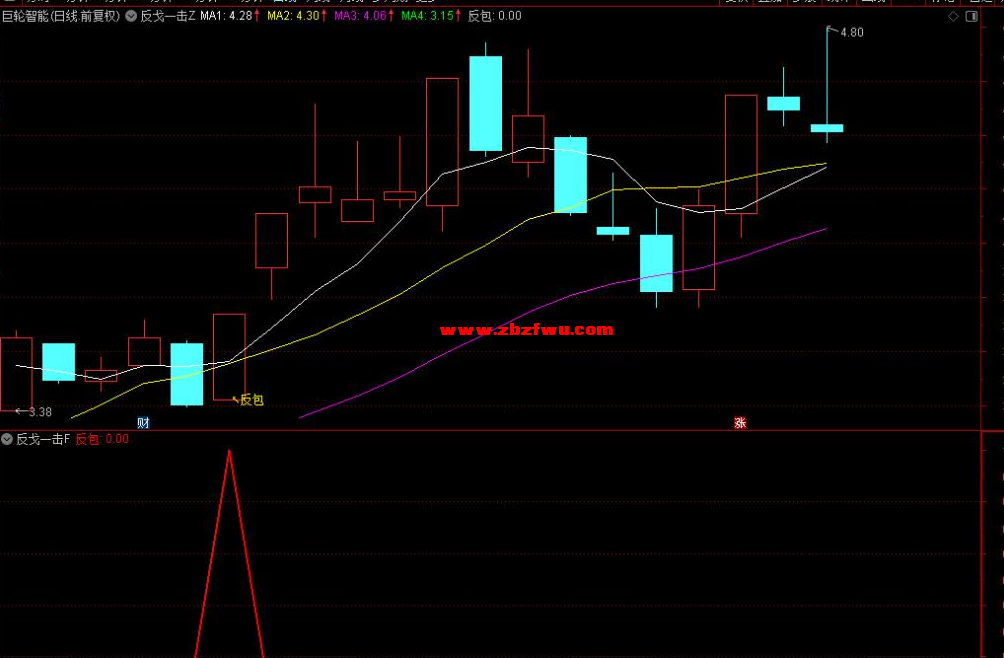The height and width of the screenshot is (658, 1004).
Task: Click the 反戈一击F indicator name
Action: (43, 439)
